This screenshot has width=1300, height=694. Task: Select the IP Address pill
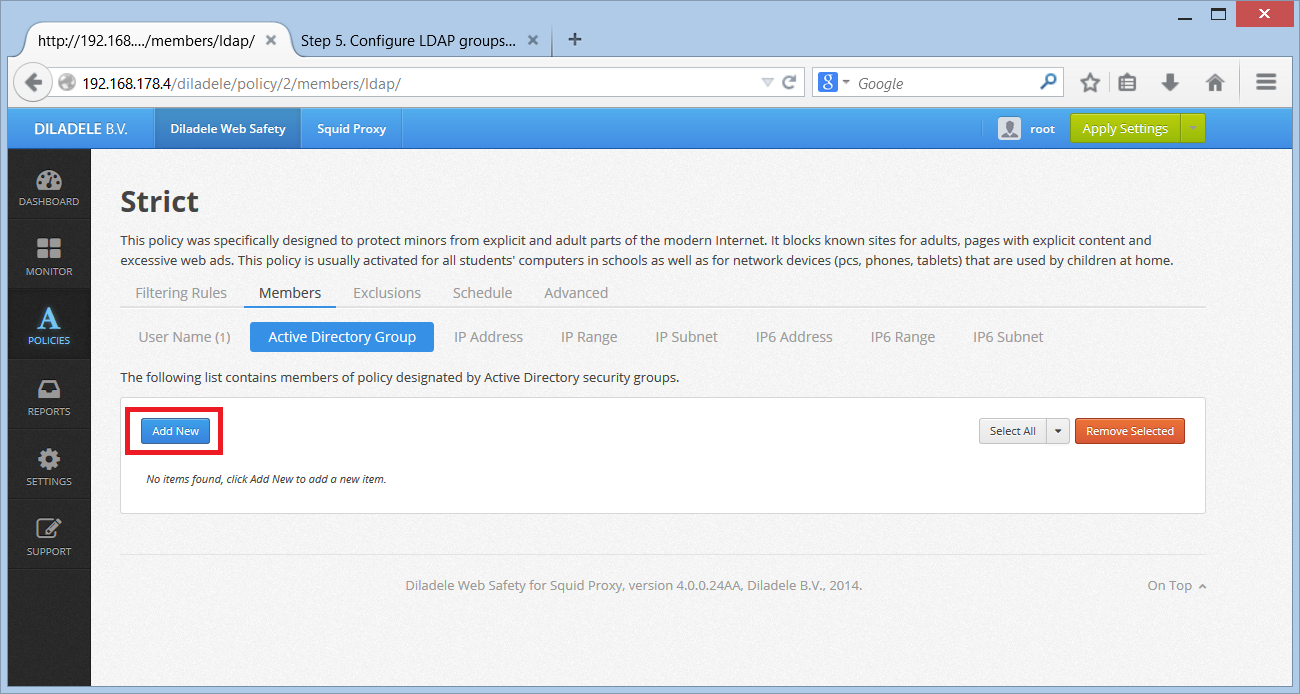488,337
